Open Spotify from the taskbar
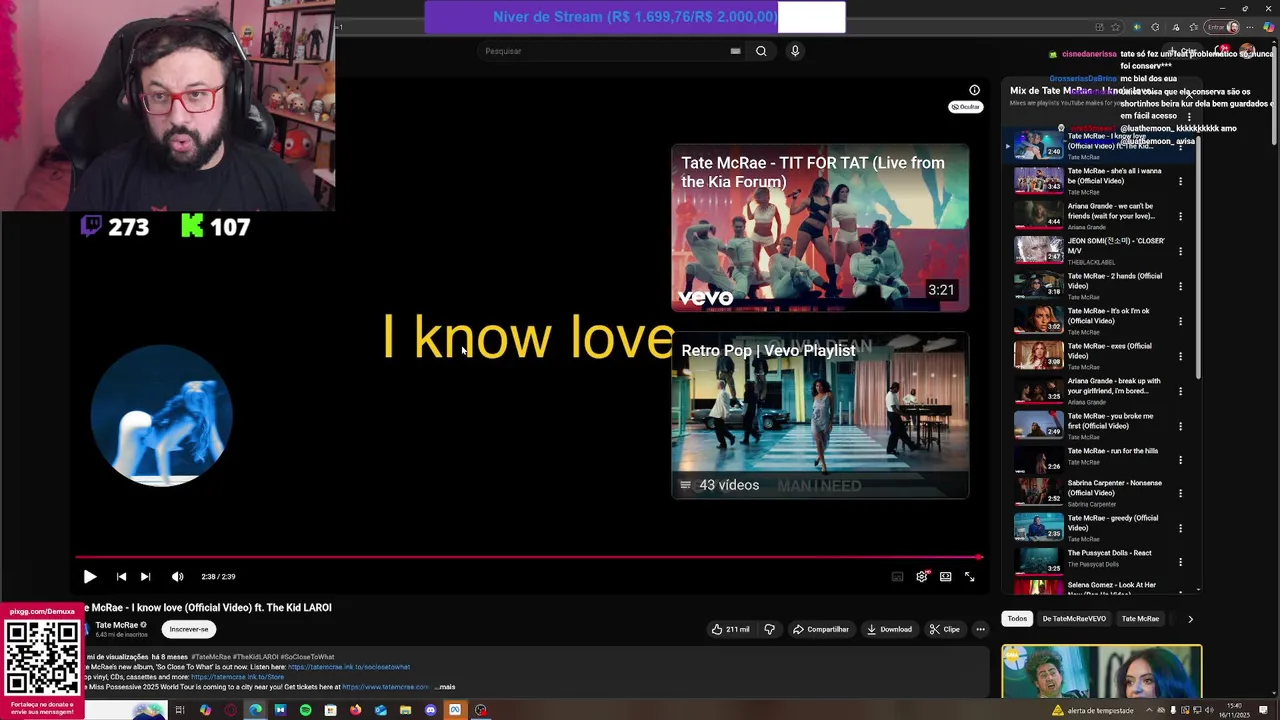This screenshot has height=720, width=1280. pos(305,710)
